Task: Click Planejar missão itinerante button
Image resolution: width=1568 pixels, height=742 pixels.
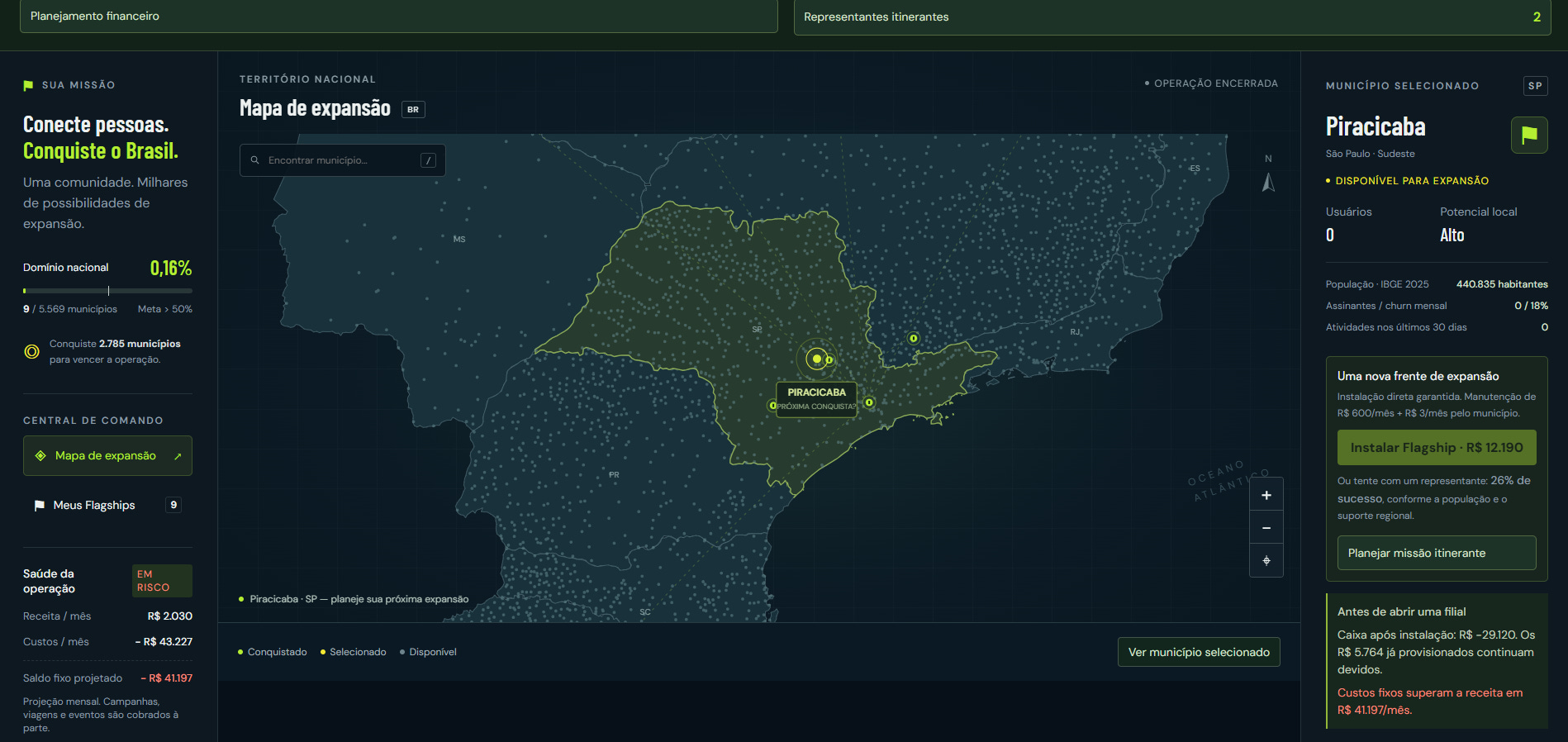Action: pos(1437,553)
